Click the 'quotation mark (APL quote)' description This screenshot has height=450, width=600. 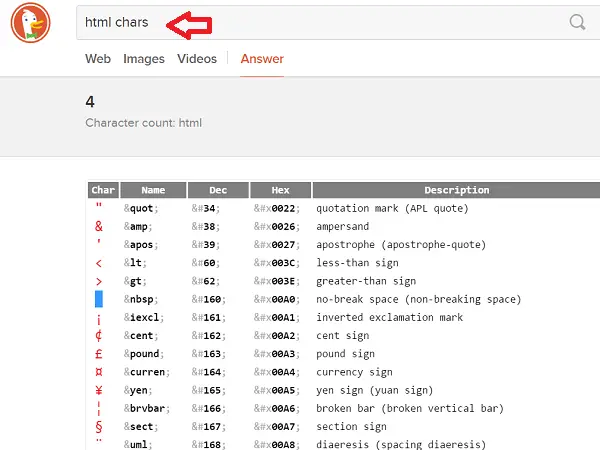392,209
